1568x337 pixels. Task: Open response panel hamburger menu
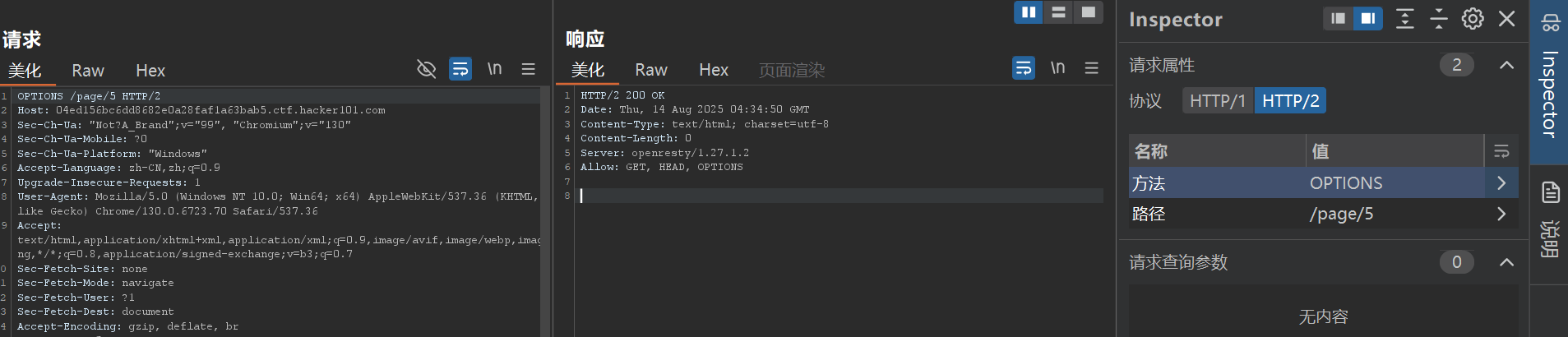[1092, 68]
